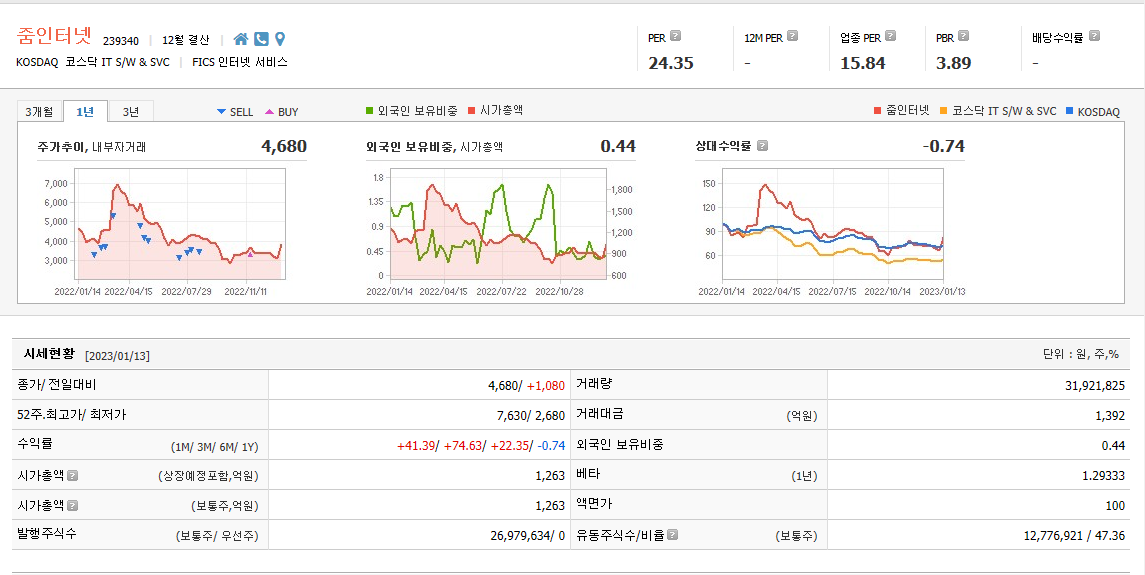Click the -0.74 relative return value above chart
Image resolution: width=1145 pixels, height=575 pixels.
(943, 146)
